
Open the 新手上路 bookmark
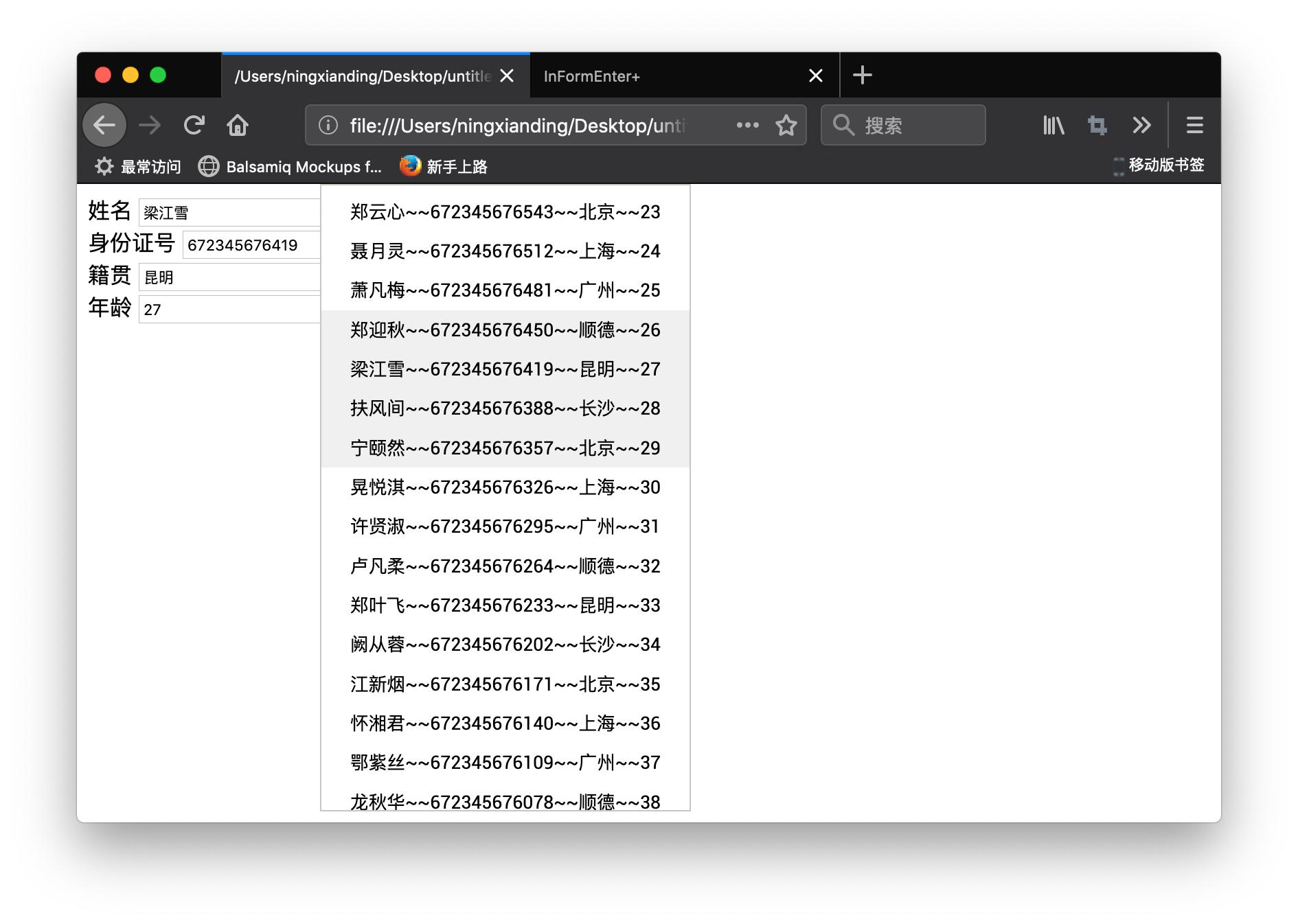click(x=444, y=167)
